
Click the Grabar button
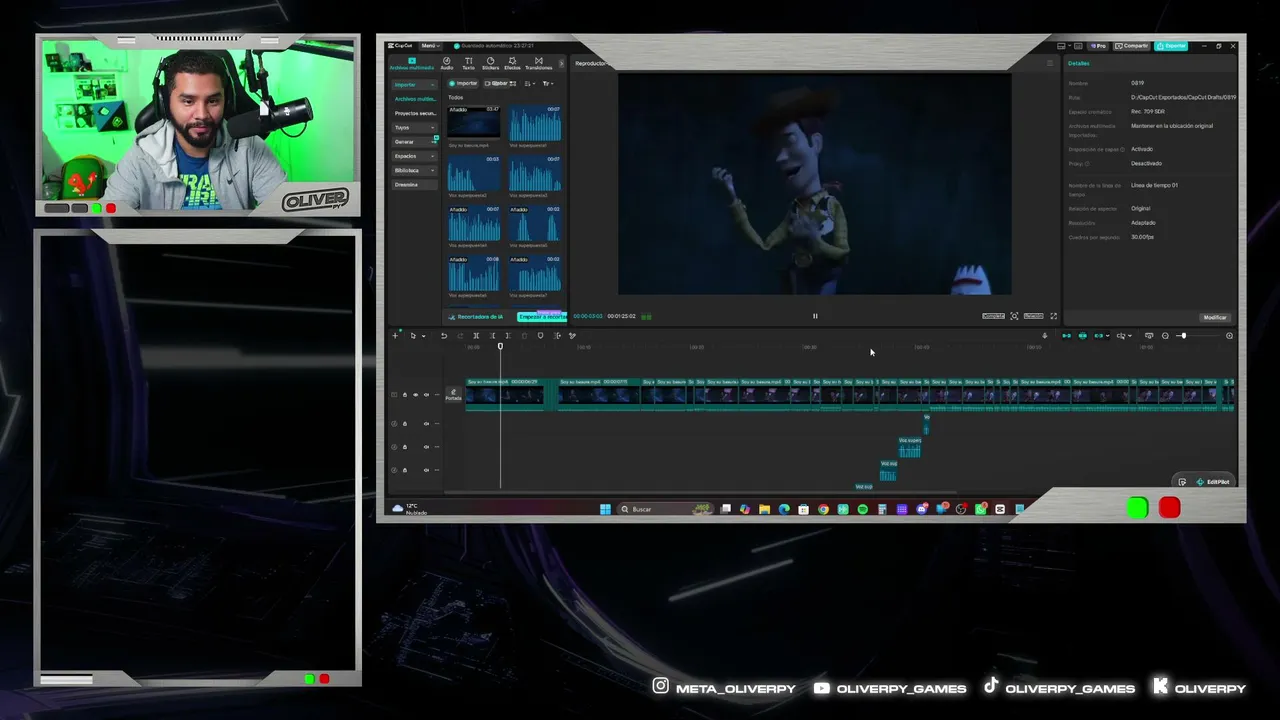[x=499, y=83]
